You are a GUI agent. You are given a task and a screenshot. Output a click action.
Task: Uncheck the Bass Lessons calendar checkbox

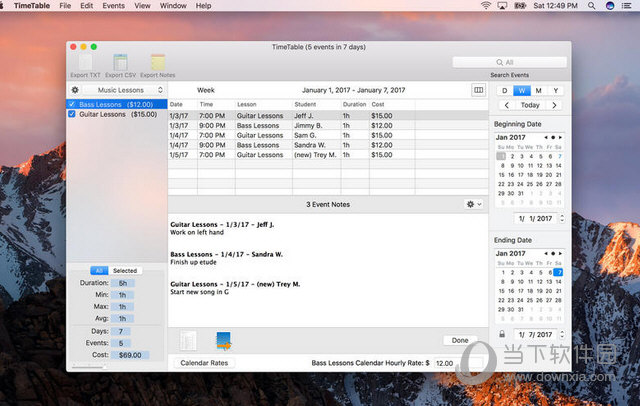[72, 104]
